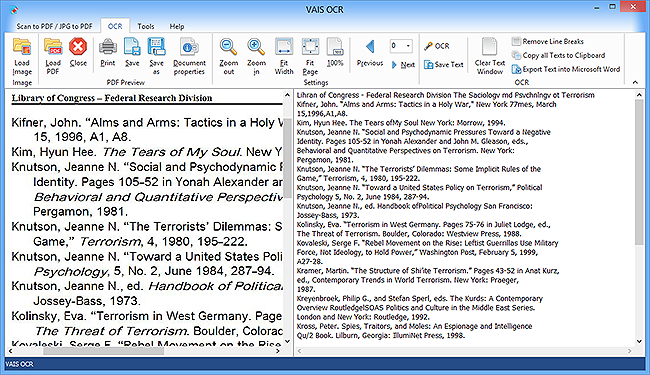Click the right arrow under the OCR text pane
Image resolution: width=650 pixels, height=375 pixels.
click(630, 351)
